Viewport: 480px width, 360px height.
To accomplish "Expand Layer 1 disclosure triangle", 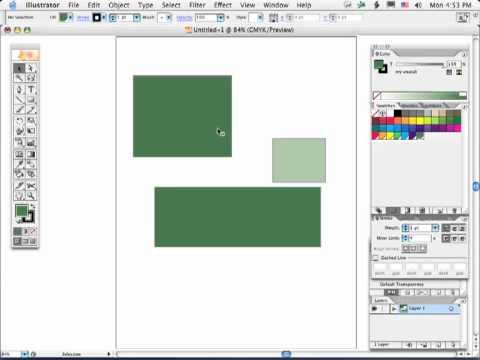I will tap(394, 309).
